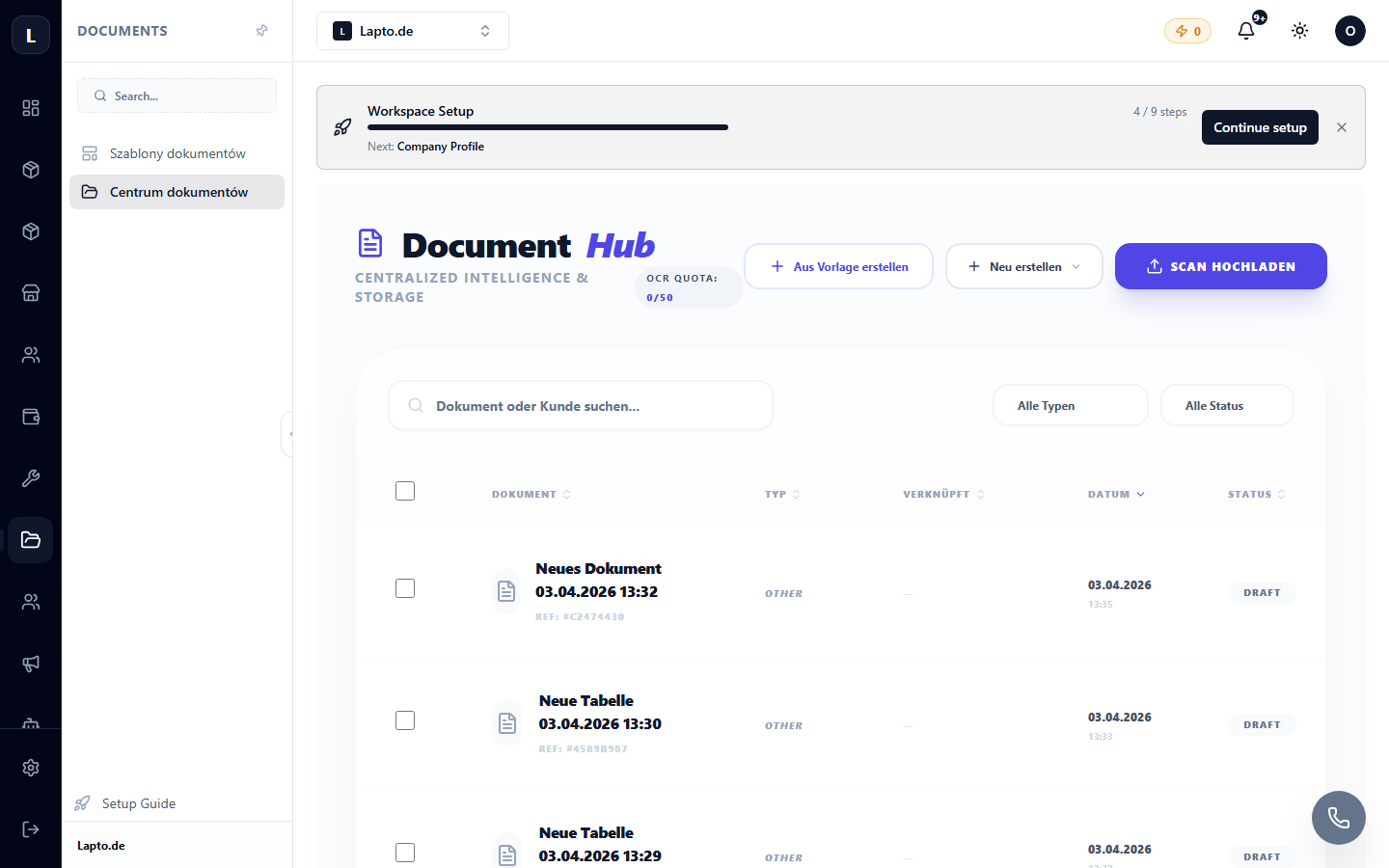Open the megaphone marketing icon in the left rail
This screenshot has height=868, width=1389.
(x=31, y=664)
